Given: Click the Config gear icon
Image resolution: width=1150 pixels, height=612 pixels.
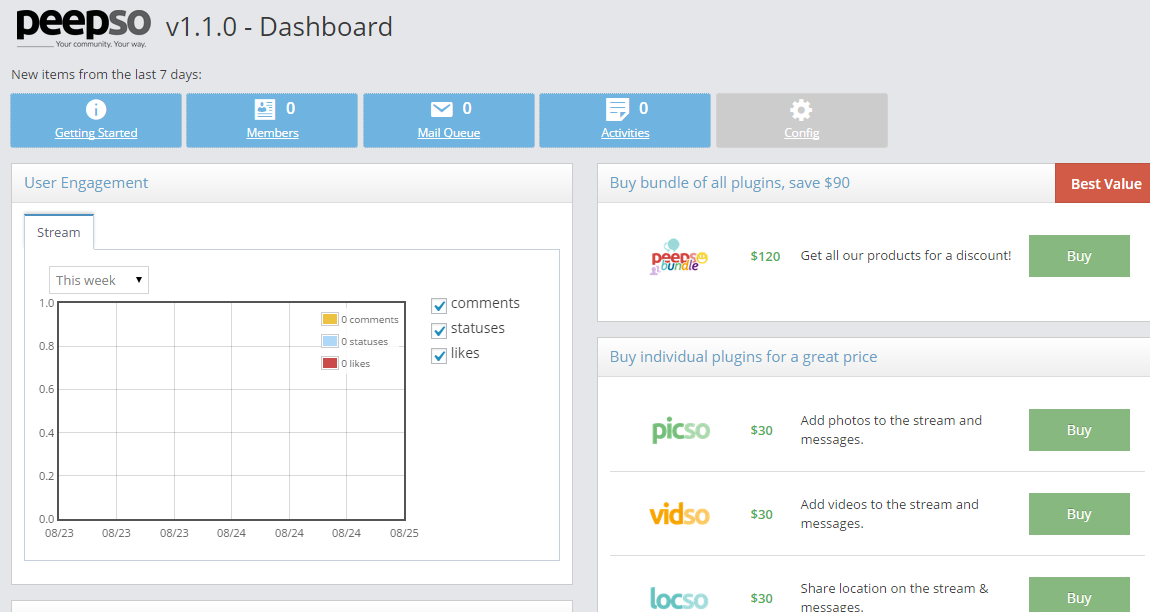Looking at the screenshot, I should tap(801, 110).
